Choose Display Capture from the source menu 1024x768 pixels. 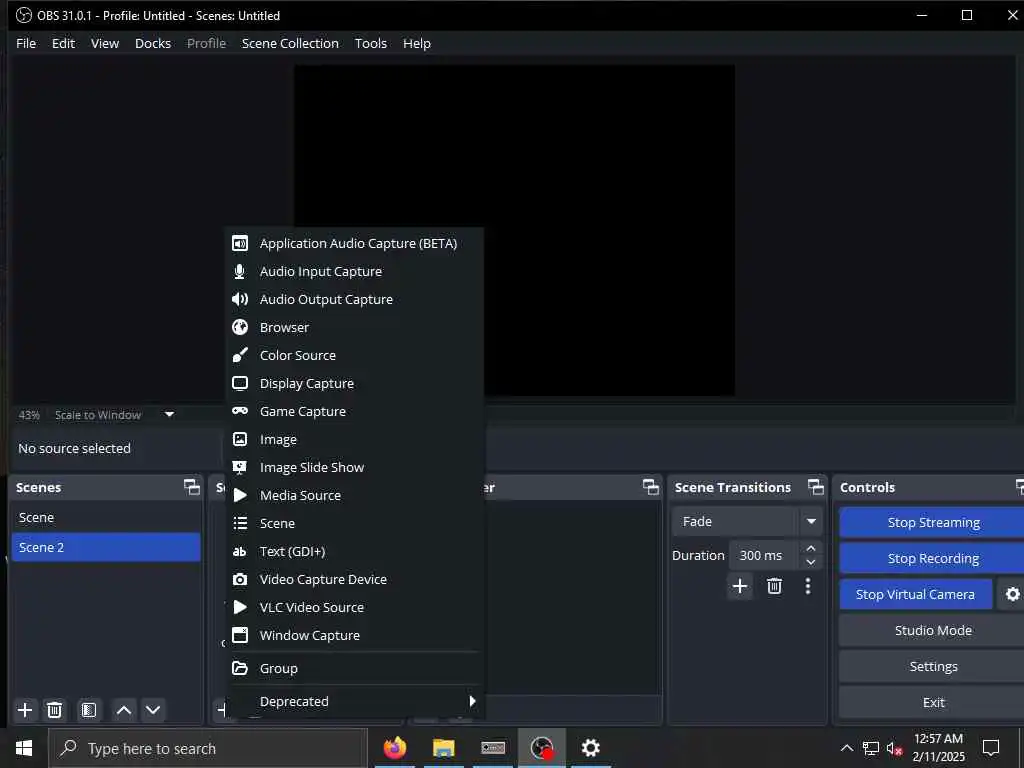[x=355, y=383]
